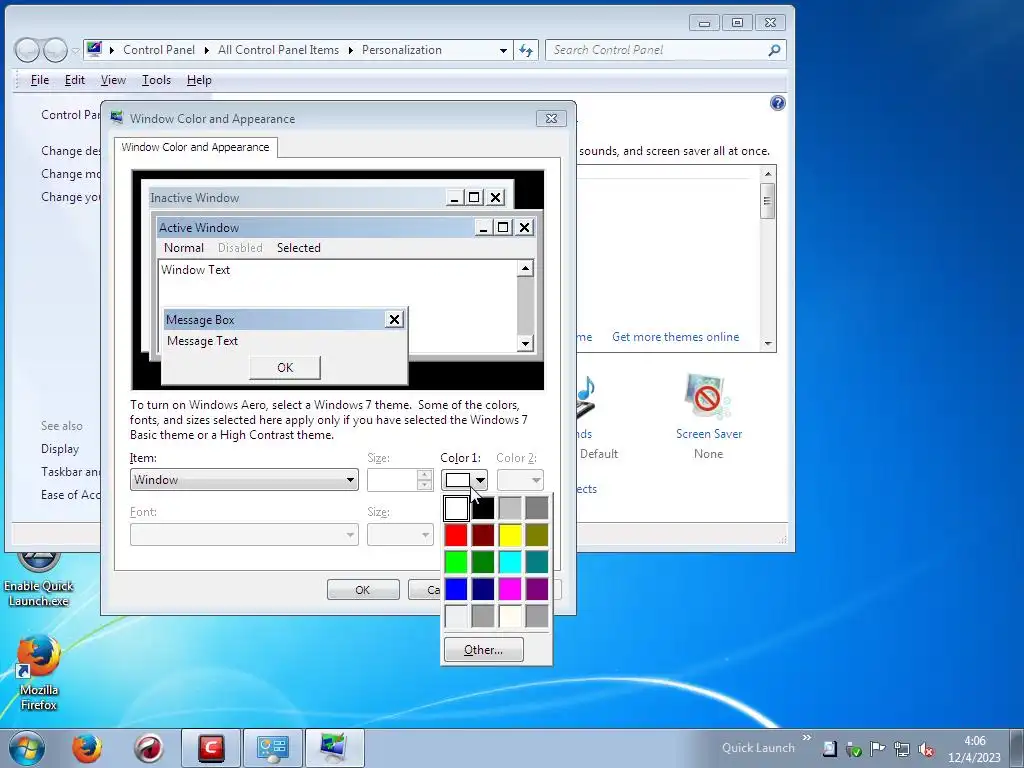Click the themes list scrollbar down arrow

pos(768,344)
